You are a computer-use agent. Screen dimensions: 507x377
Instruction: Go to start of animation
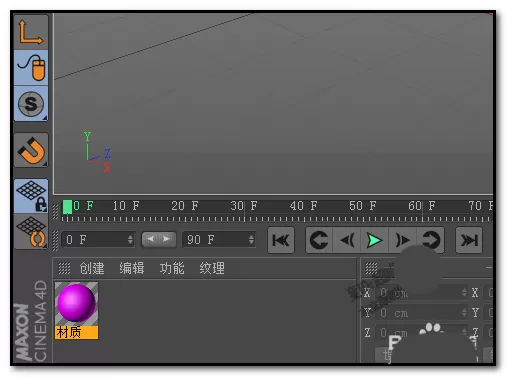(x=281, y=240)
